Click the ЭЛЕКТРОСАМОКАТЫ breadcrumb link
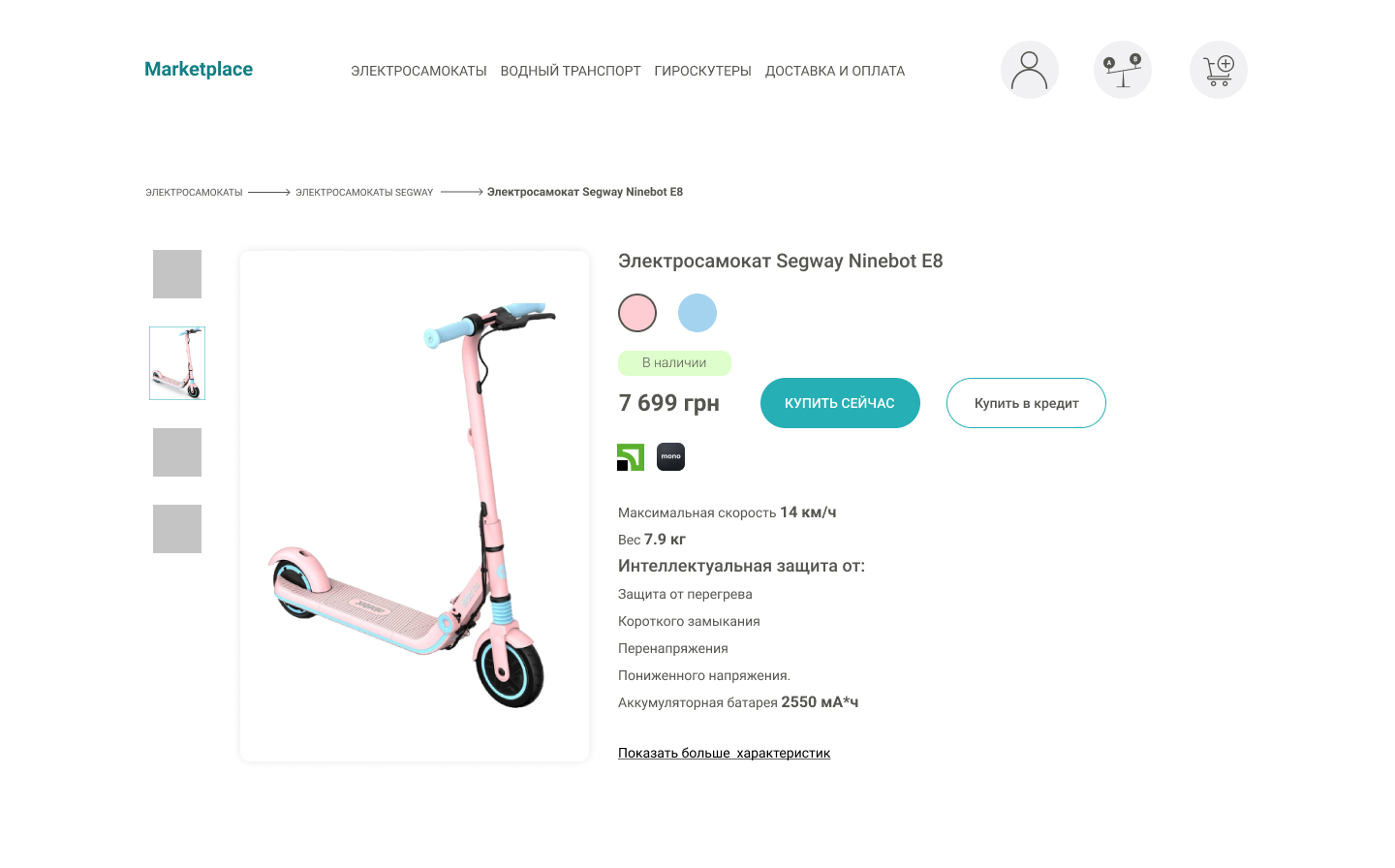 click(x=194, y=193)
